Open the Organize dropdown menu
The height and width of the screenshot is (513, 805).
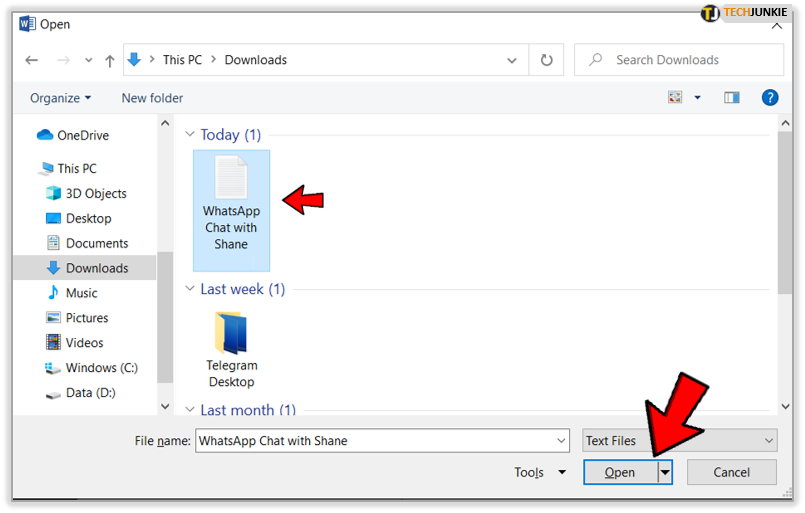coord(60,98)
